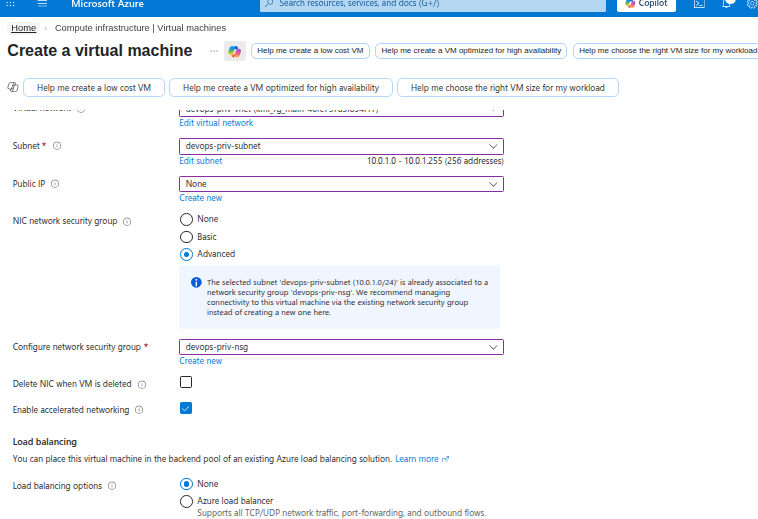Viewport: 758px width, 519px height.
Task: Click the Create a virtual machine heading
Action: pyautogui.click(x=100, y=51)
